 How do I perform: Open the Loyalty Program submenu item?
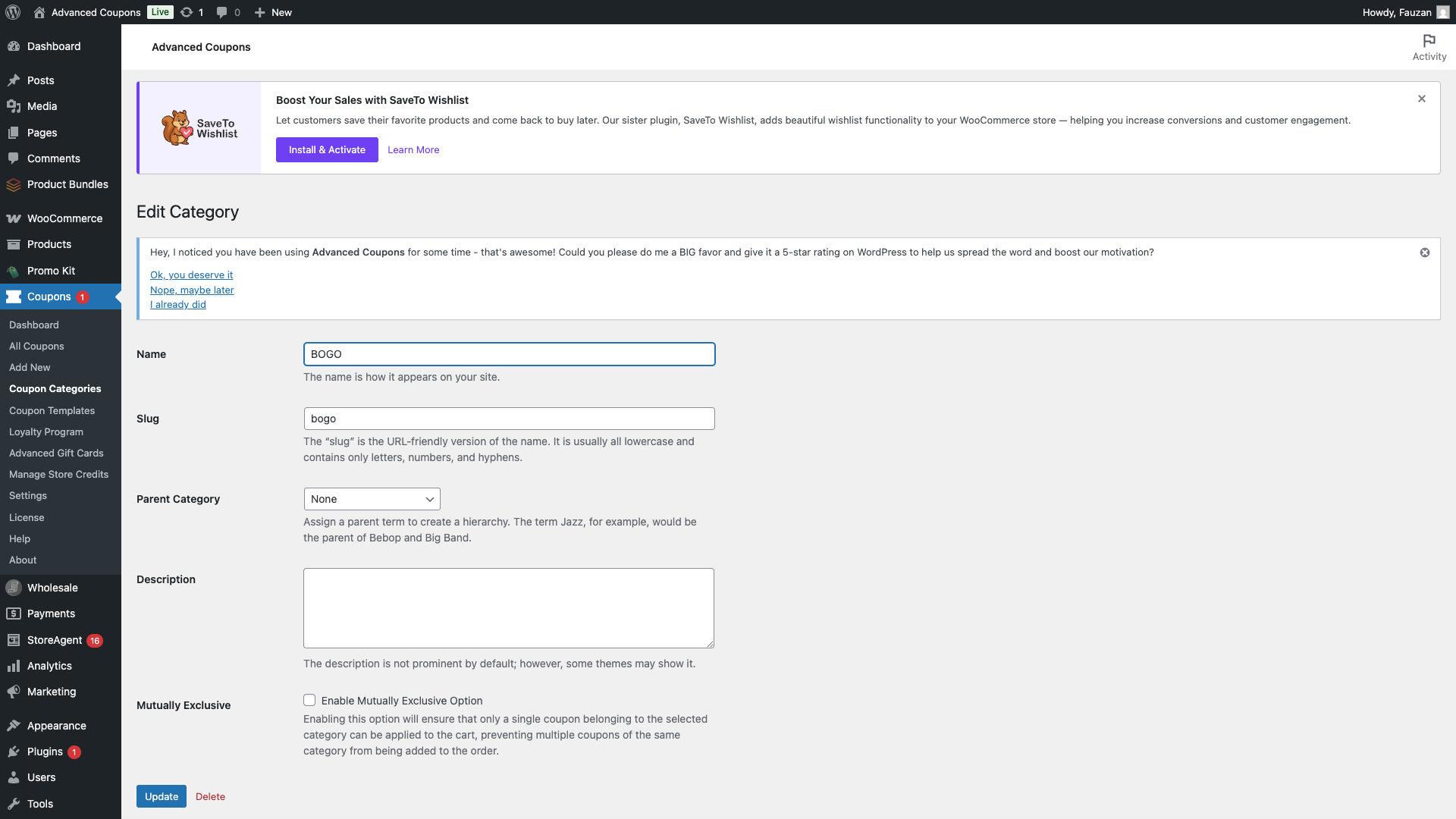tap(46, 431)
